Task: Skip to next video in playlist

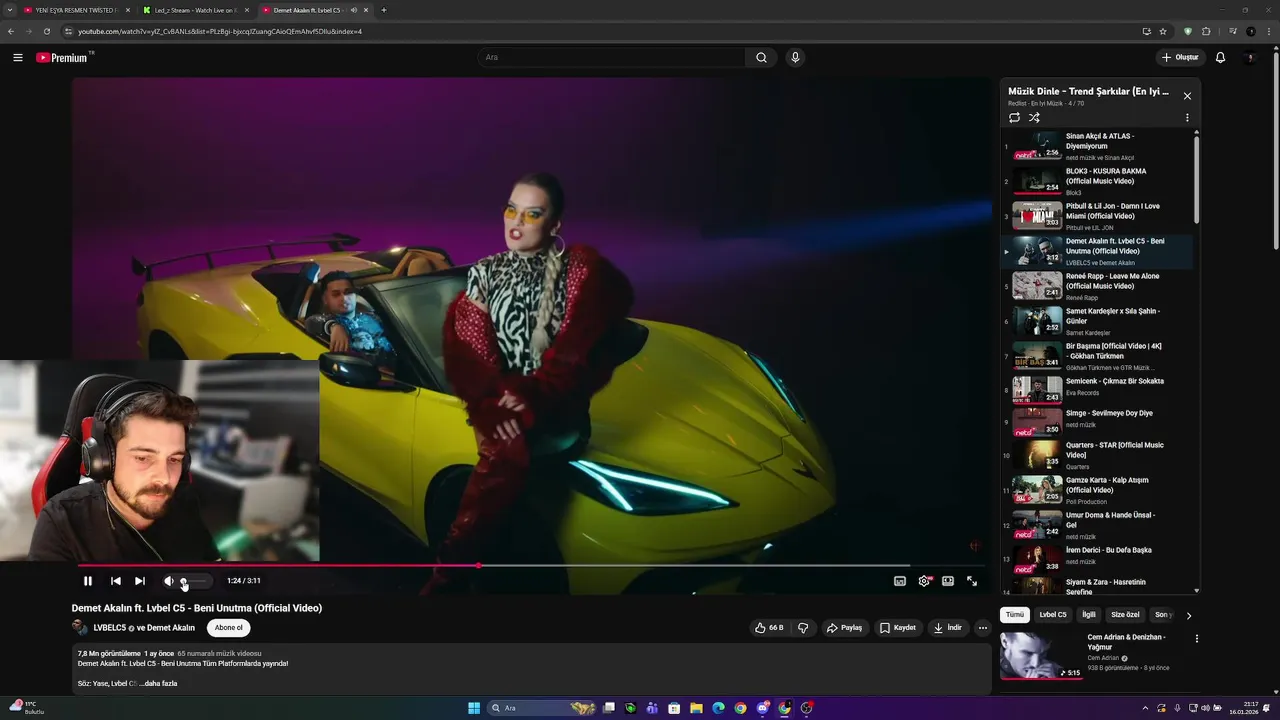Action: pos(140,581)
